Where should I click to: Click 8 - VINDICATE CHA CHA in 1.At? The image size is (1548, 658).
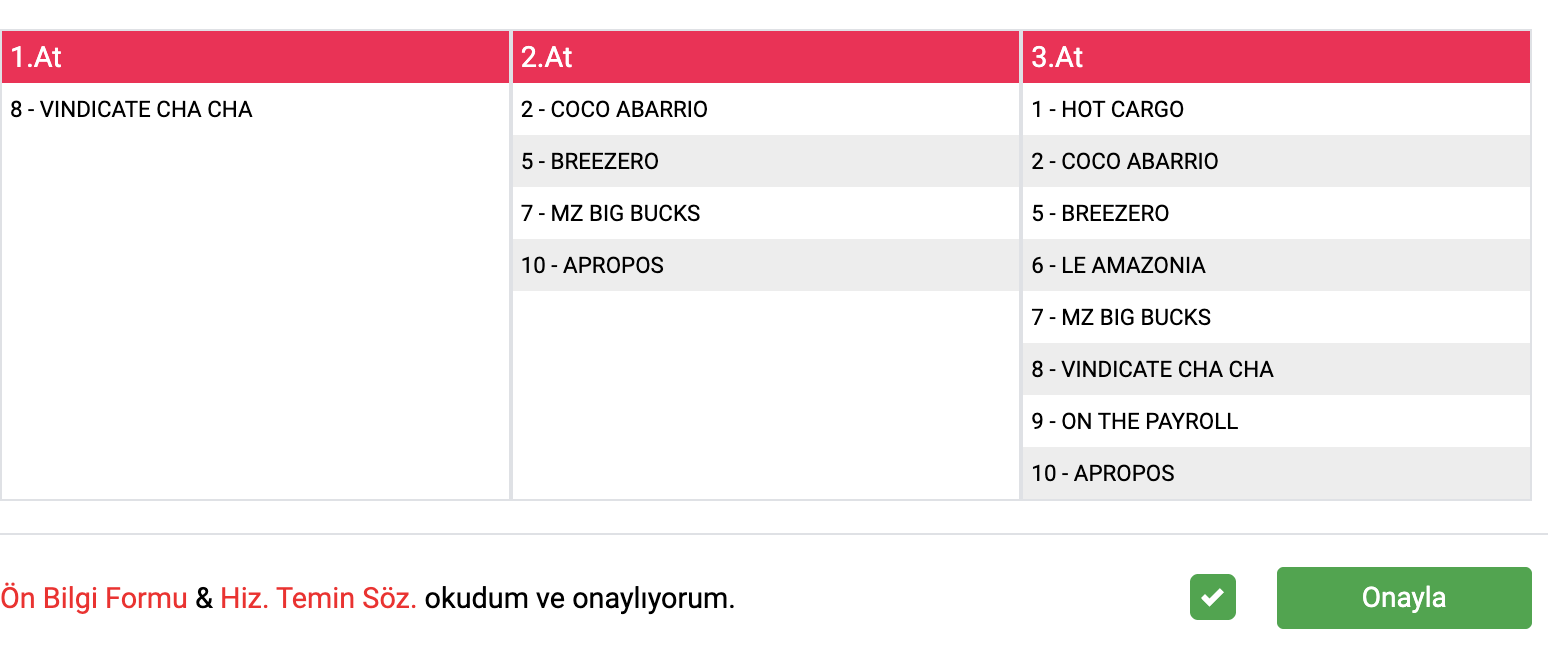click(131, 110)
